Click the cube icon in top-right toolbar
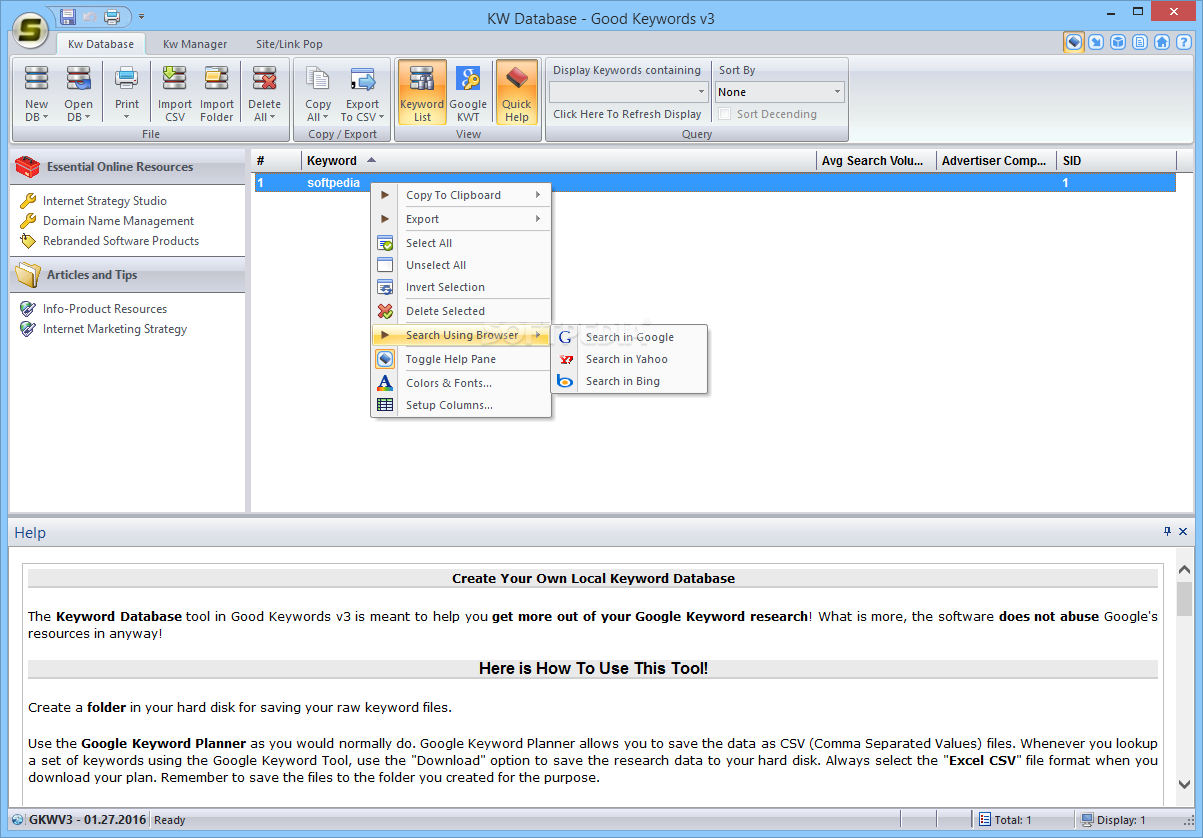 tap(1118, 42)
